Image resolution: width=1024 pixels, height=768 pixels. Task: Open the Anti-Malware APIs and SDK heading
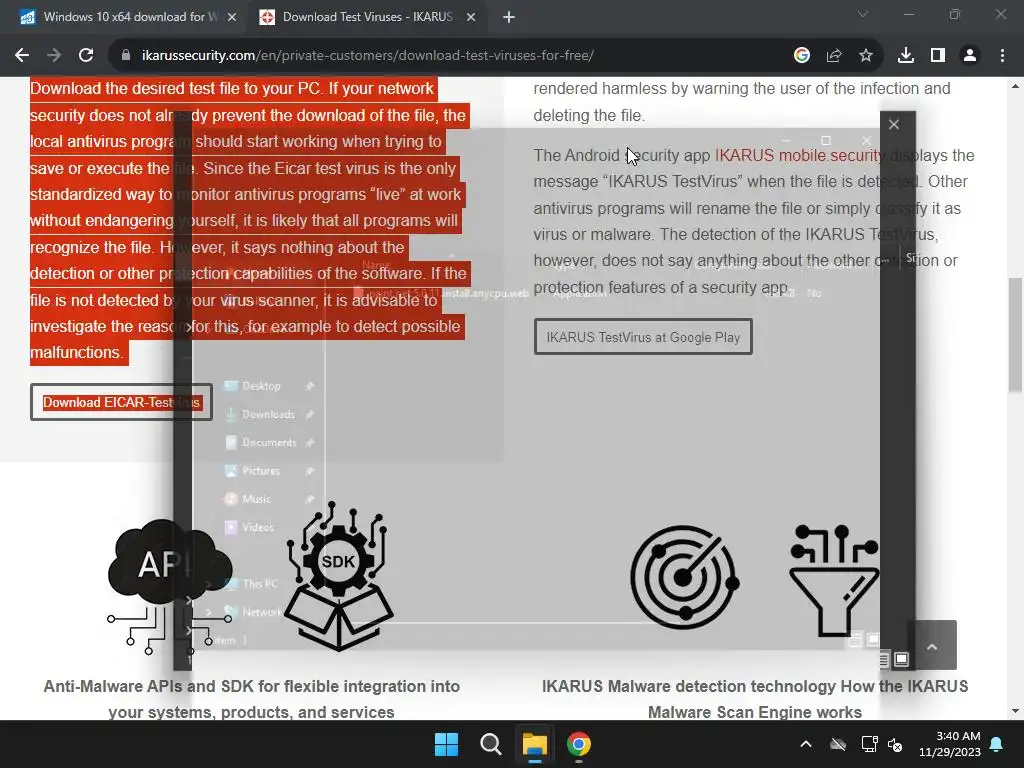coord(251,699)
